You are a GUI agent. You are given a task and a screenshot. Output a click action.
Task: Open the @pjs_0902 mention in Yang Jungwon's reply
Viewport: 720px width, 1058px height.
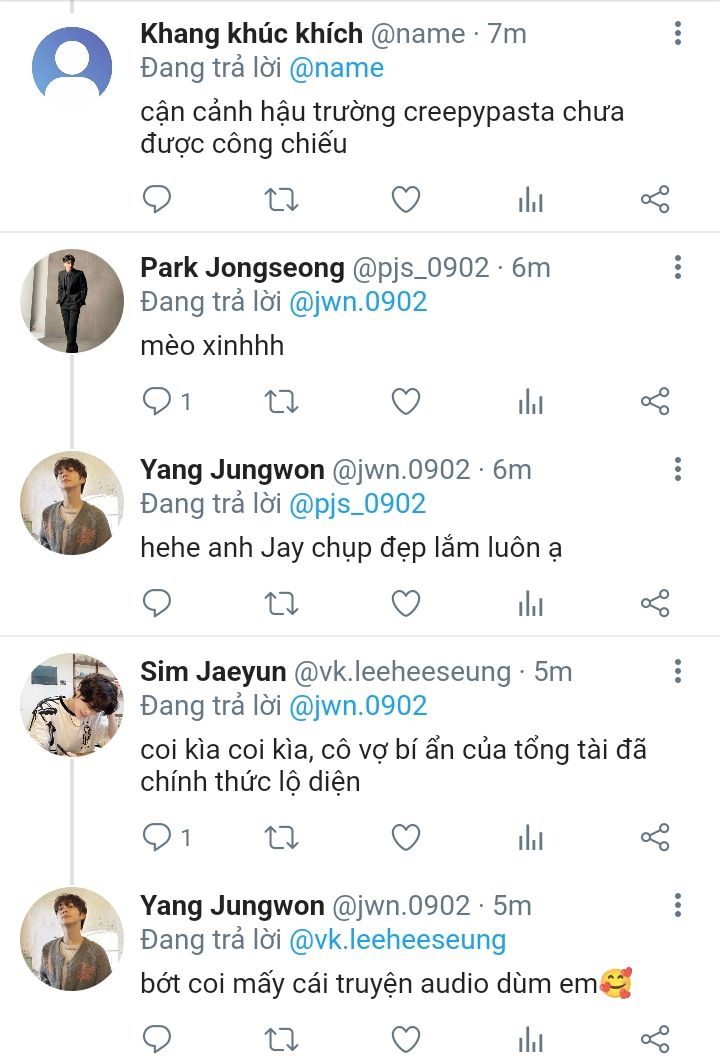357,503
